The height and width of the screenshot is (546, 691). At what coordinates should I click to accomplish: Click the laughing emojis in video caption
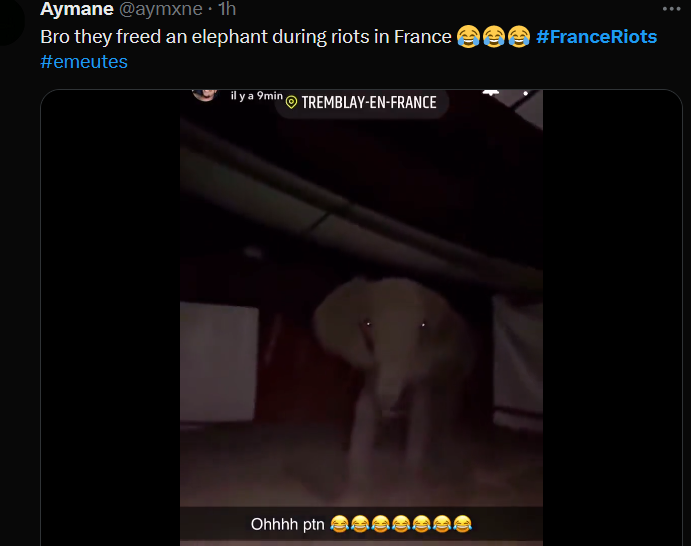pyautogui.click(x=401, y=524)
